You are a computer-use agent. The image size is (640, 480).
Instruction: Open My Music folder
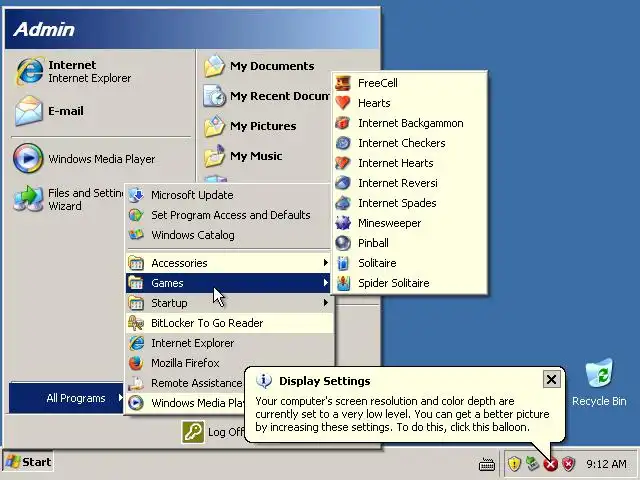(x=243, y=156)
